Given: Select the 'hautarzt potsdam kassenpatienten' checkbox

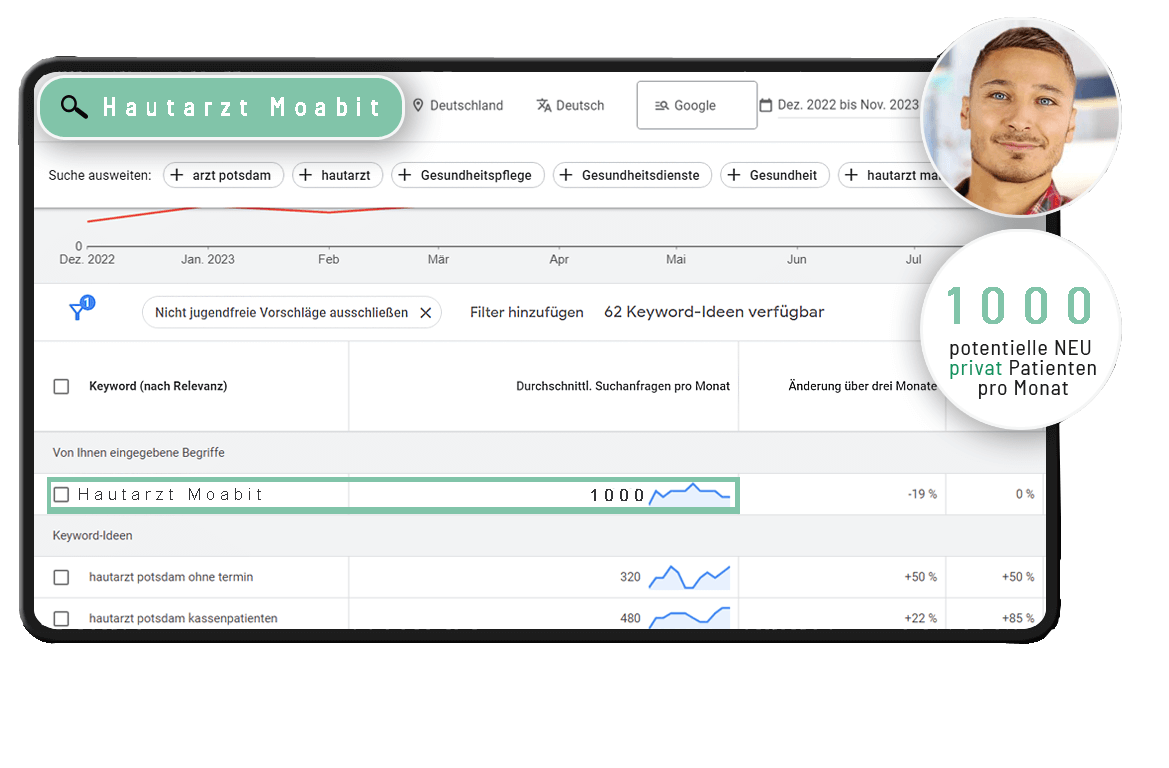Looking at the screenshot, I should 61,618.
